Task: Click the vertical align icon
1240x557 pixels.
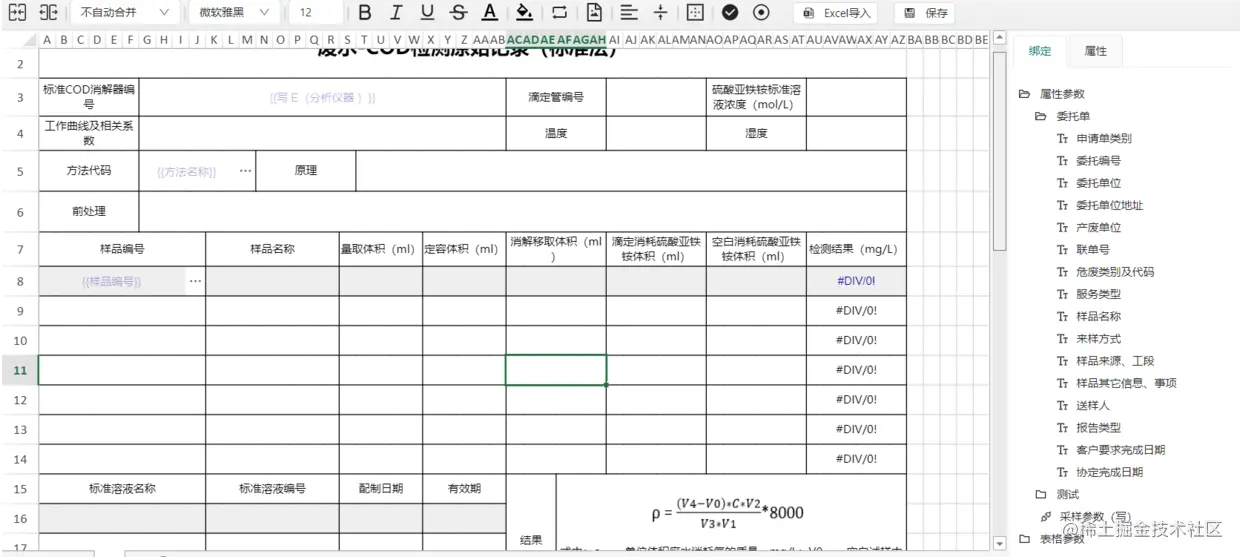Action: click(661, 13)
